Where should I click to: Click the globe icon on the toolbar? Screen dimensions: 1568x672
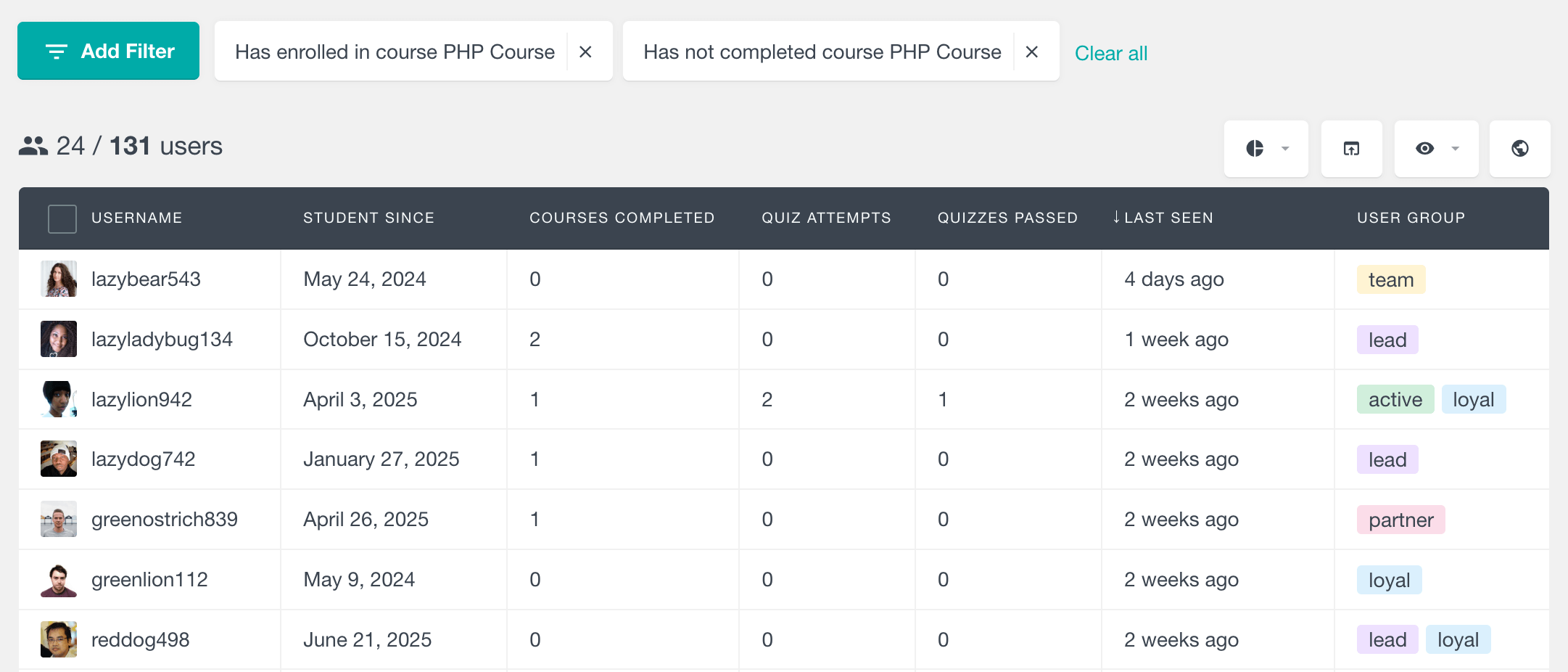tap(1519, 148)
